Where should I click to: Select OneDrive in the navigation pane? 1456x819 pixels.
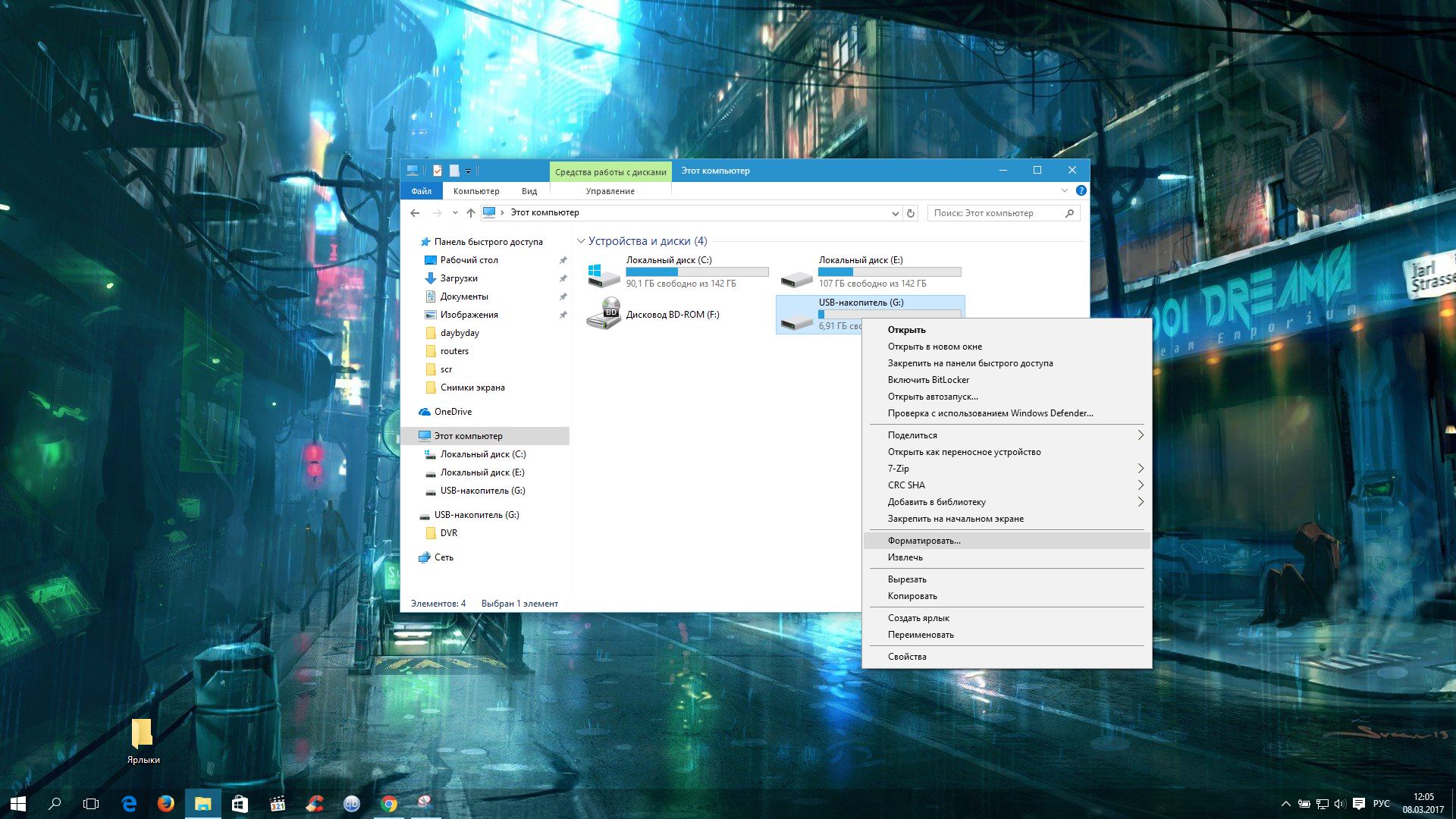coord(453,412)
